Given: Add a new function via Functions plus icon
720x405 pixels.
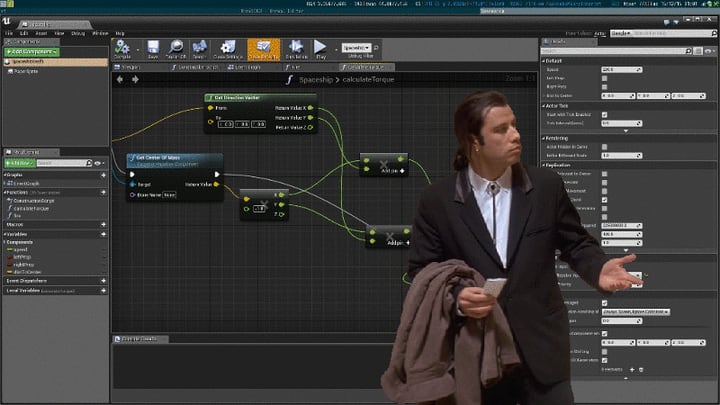Looking at the screenshot, I should click(103, 192).
